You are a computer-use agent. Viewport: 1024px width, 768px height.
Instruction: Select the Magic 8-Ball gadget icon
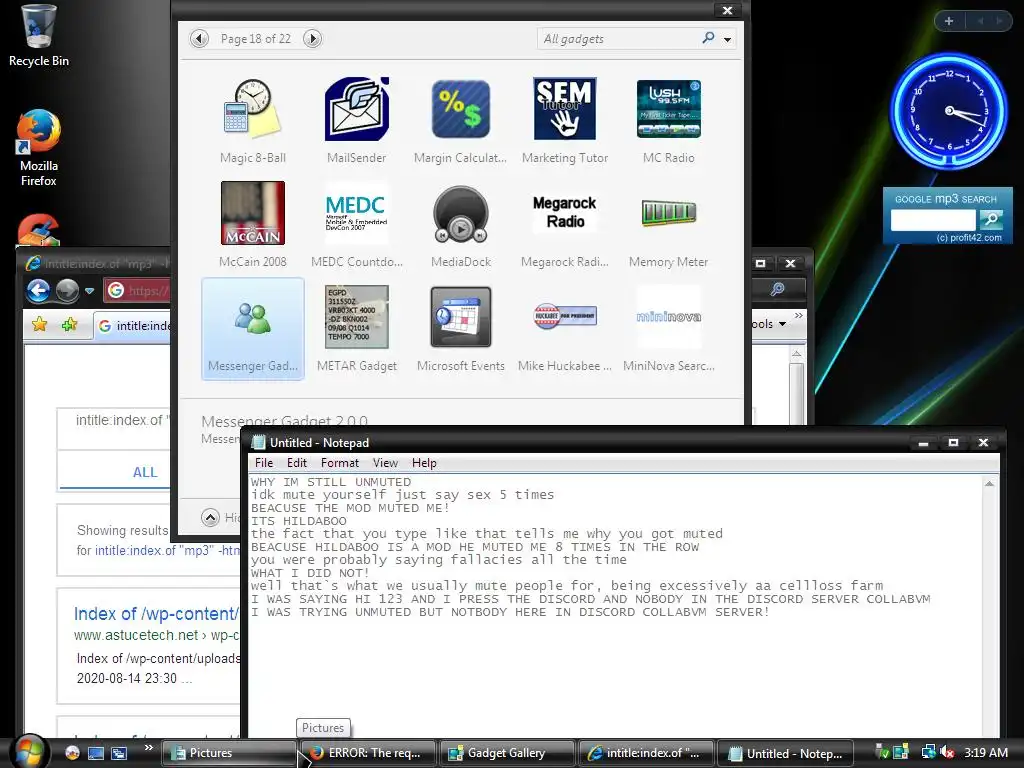point(253,108)
